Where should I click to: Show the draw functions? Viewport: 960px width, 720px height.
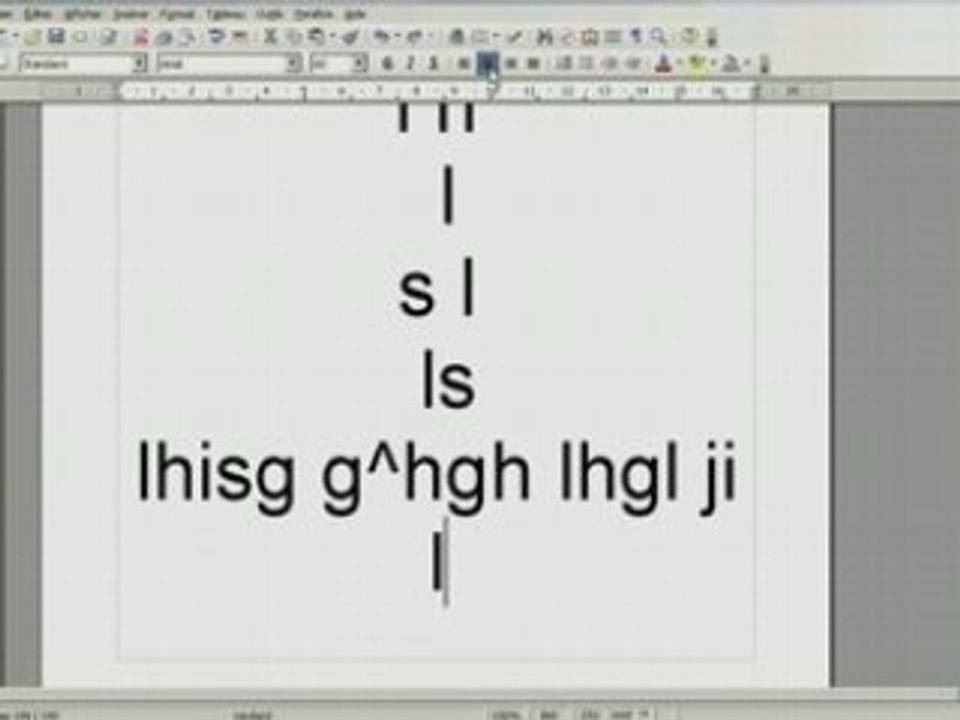[x=514, y=37]
